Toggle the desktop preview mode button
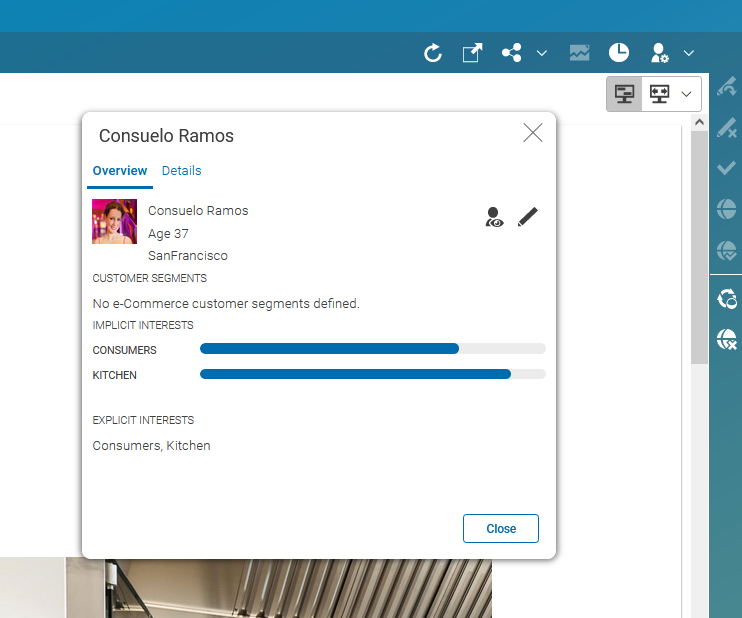Viewport: 742px width, 618px height. pos(624,94)
